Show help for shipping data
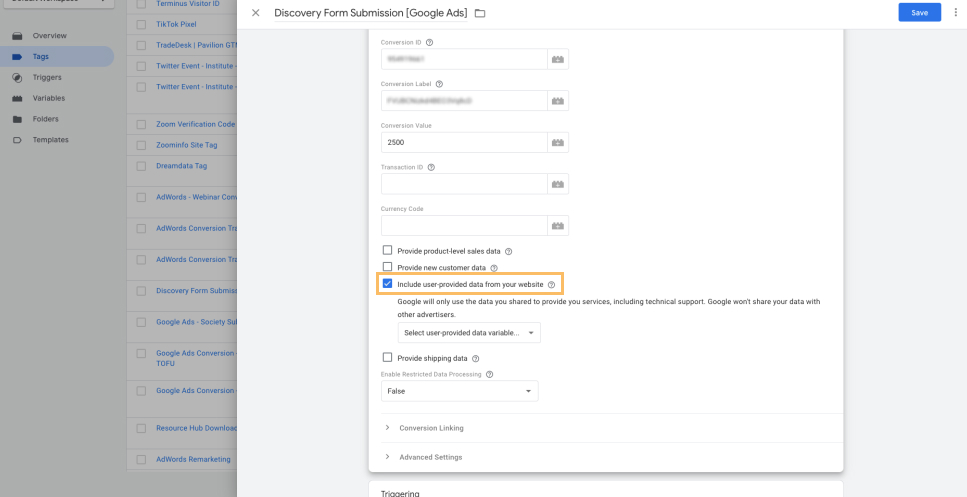This screenshot has height=497, width=967. 475,358
